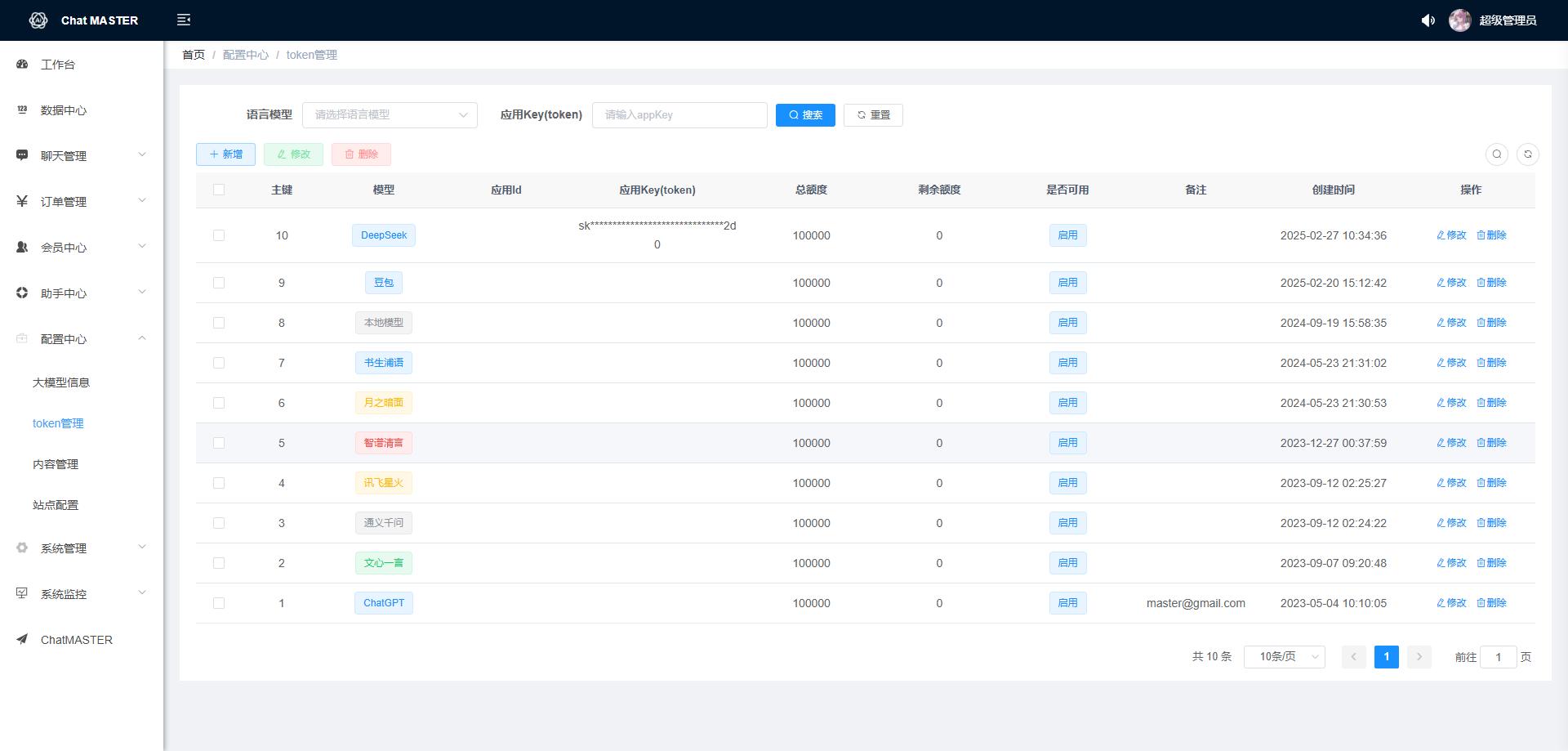Open 站点配置 submenu item
Image resolution: width=1568 pixels, height=751 pixels.
56,505
